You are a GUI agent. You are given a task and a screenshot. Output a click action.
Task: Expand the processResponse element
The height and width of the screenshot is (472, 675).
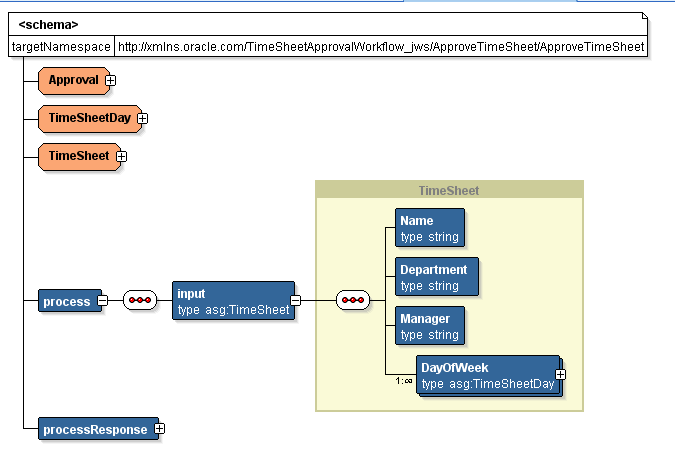pos(158,429)
